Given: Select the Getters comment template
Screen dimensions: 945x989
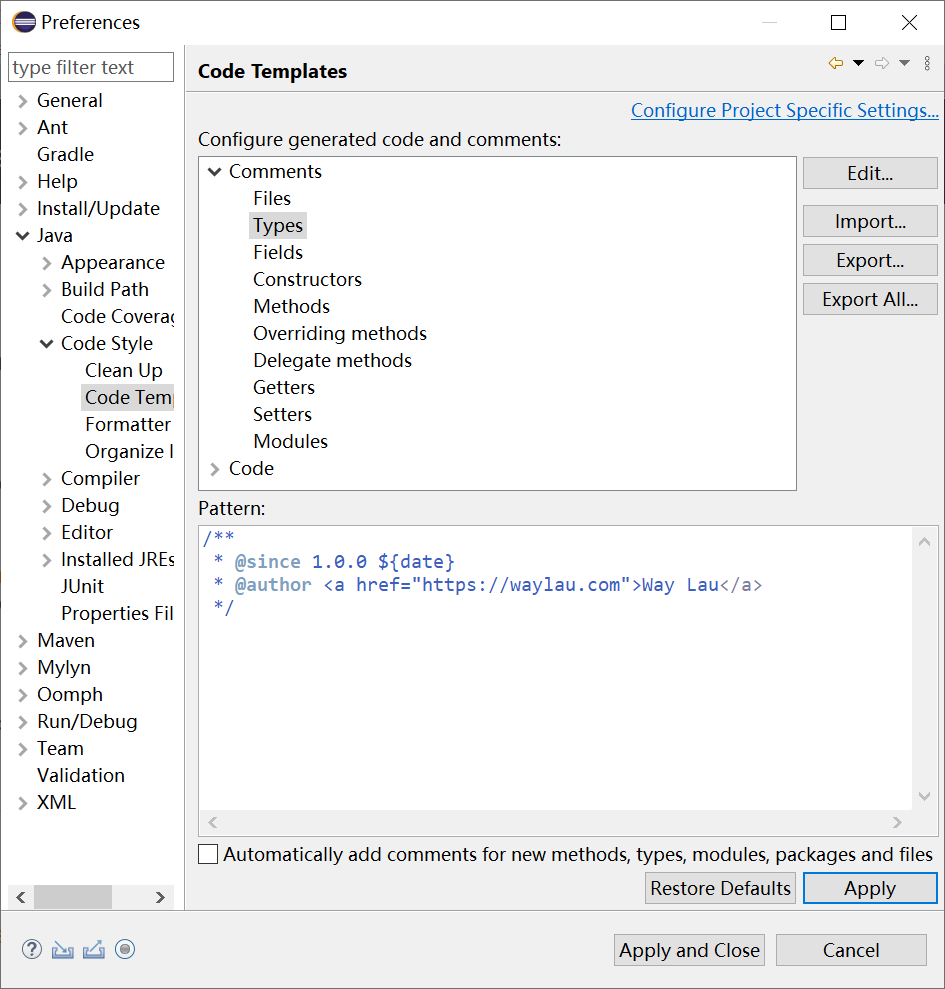Looking at the screenshot, I should tap(283, 387).
